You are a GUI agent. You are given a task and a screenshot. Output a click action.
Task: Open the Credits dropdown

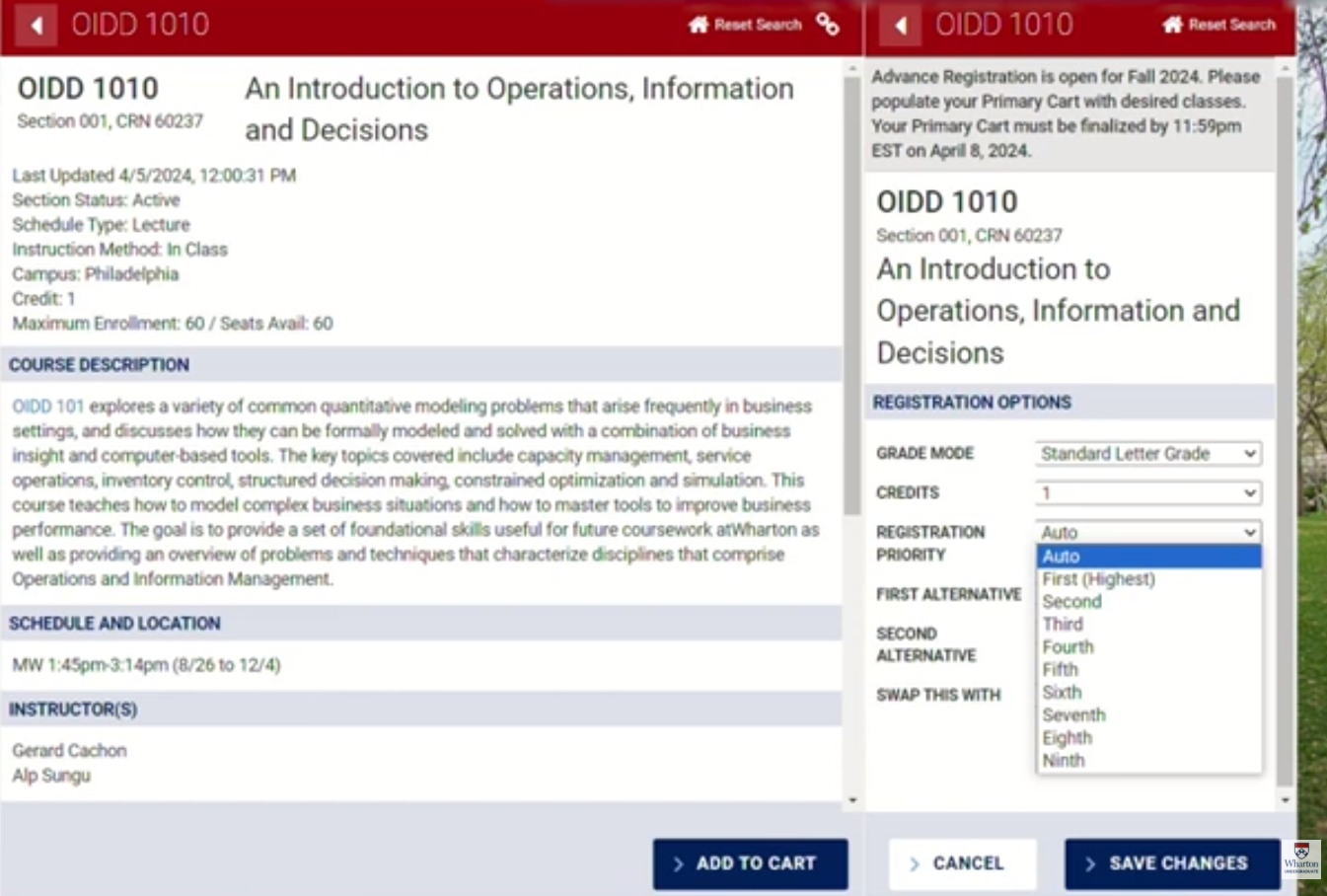[x=1148, y=492]
